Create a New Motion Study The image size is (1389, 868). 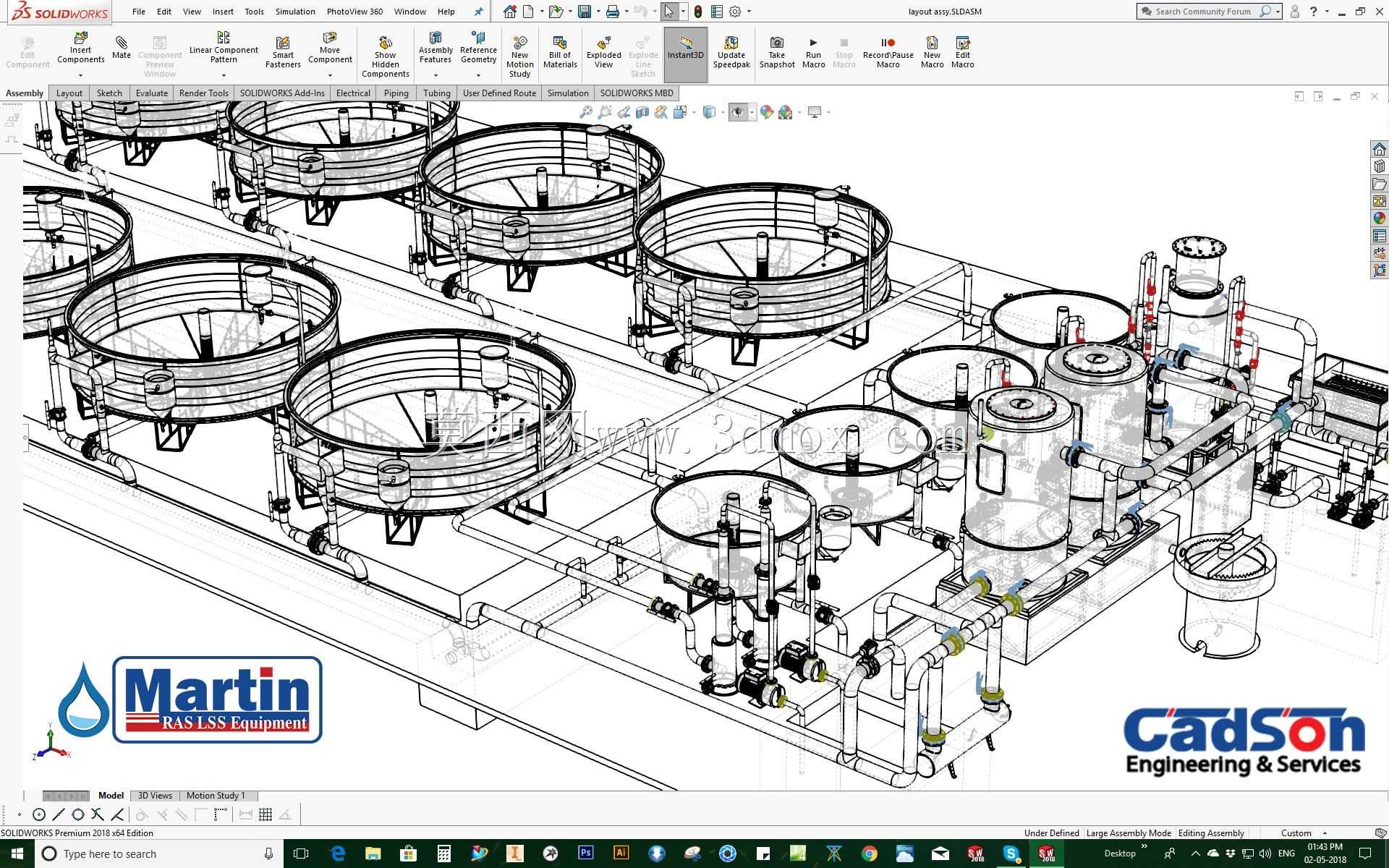[519, 56]
